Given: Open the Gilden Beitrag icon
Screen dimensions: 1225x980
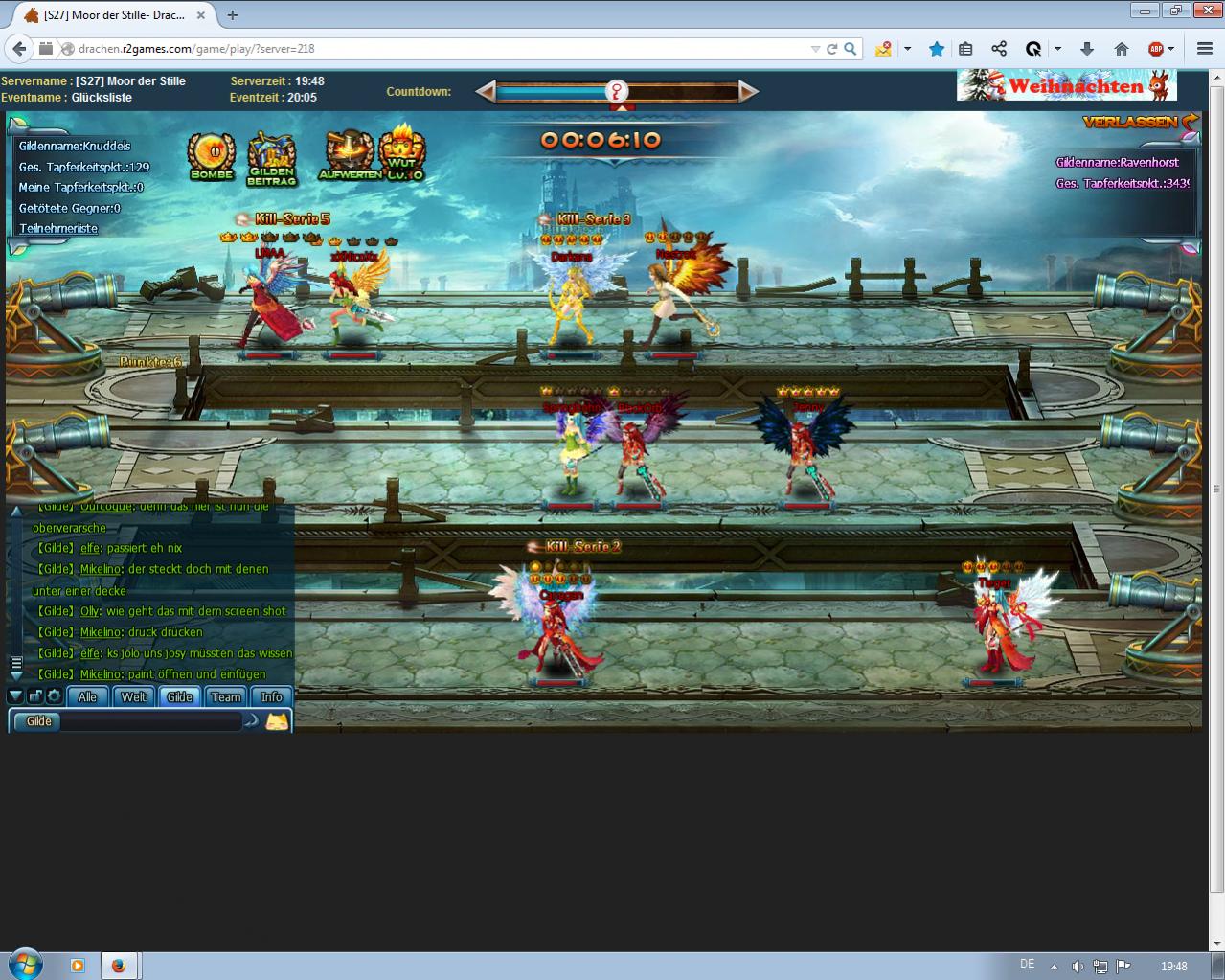Looking at the screenshot, I should pos(272,157).
